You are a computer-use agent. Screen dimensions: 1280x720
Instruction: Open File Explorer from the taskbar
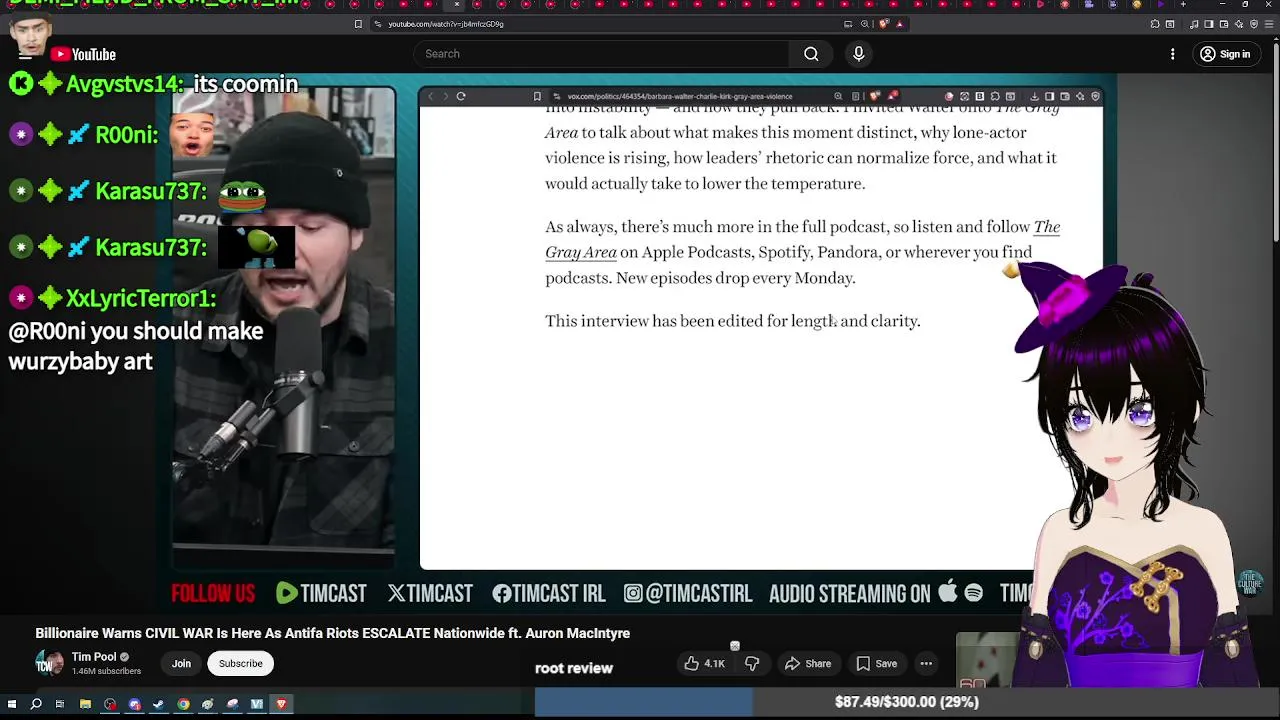click(x=85, y=704)
